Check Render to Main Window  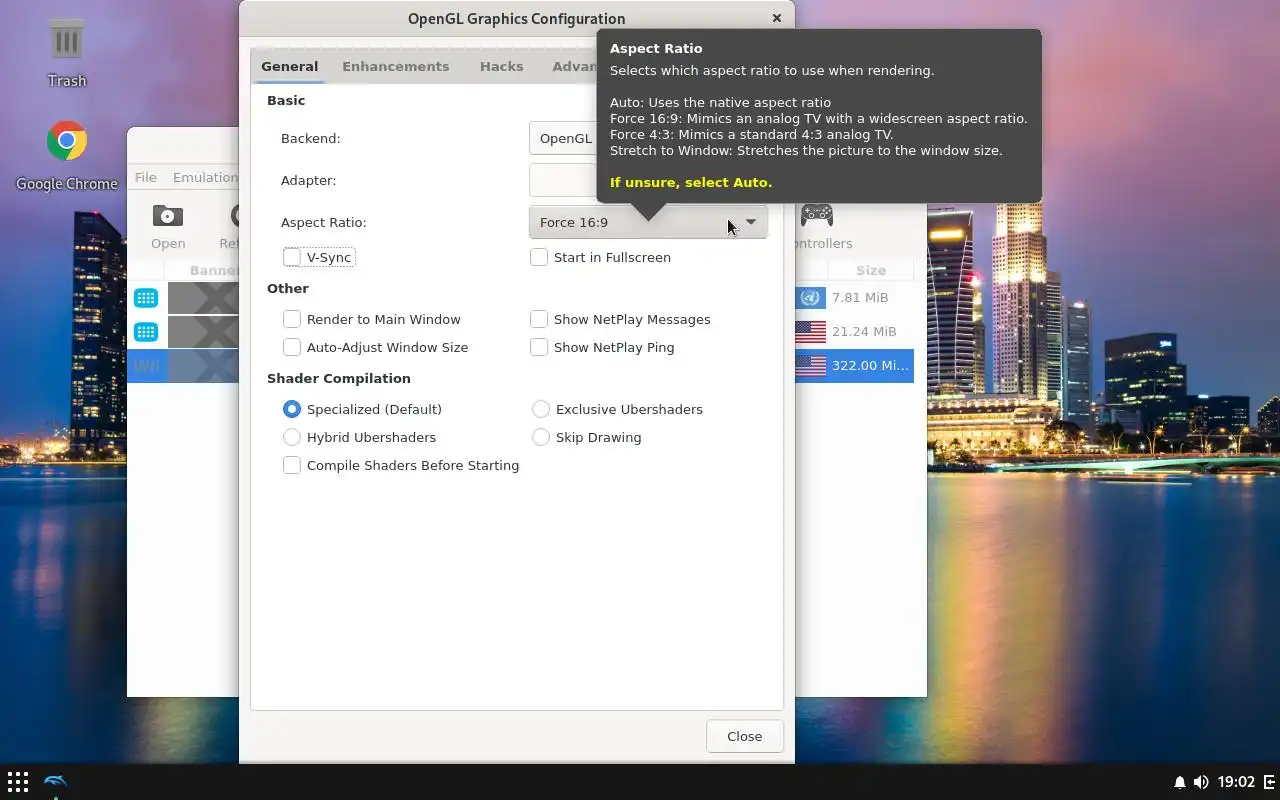click(292, 319)
